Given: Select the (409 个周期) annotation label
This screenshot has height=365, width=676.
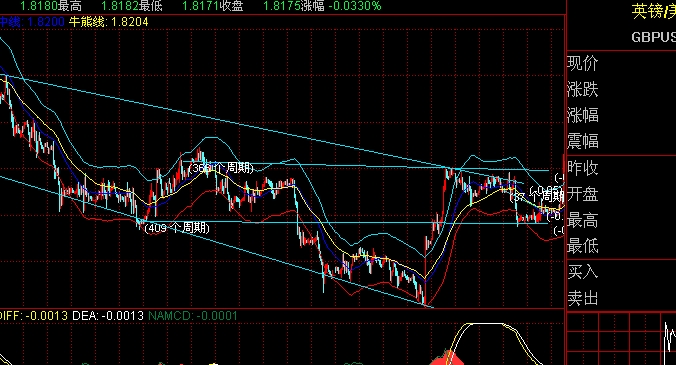Looking at the screenshot, I should tap(178, 228).
